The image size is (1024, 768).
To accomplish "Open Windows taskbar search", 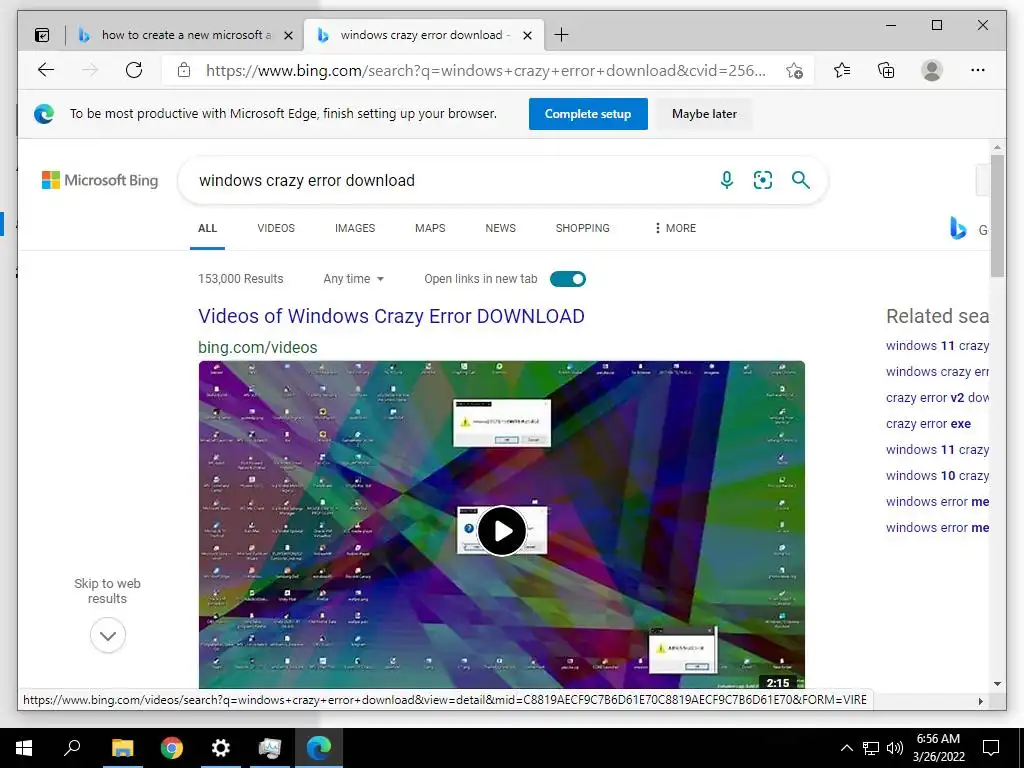I will [72, 748].
